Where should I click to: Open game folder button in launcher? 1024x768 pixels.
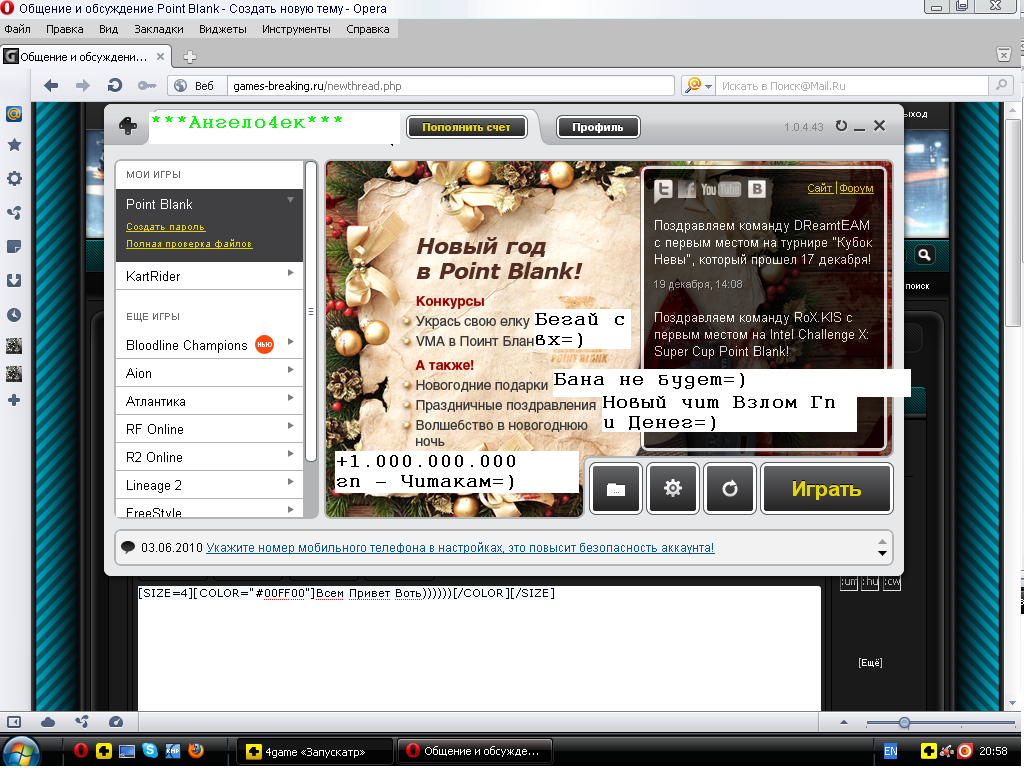[616, 488]
